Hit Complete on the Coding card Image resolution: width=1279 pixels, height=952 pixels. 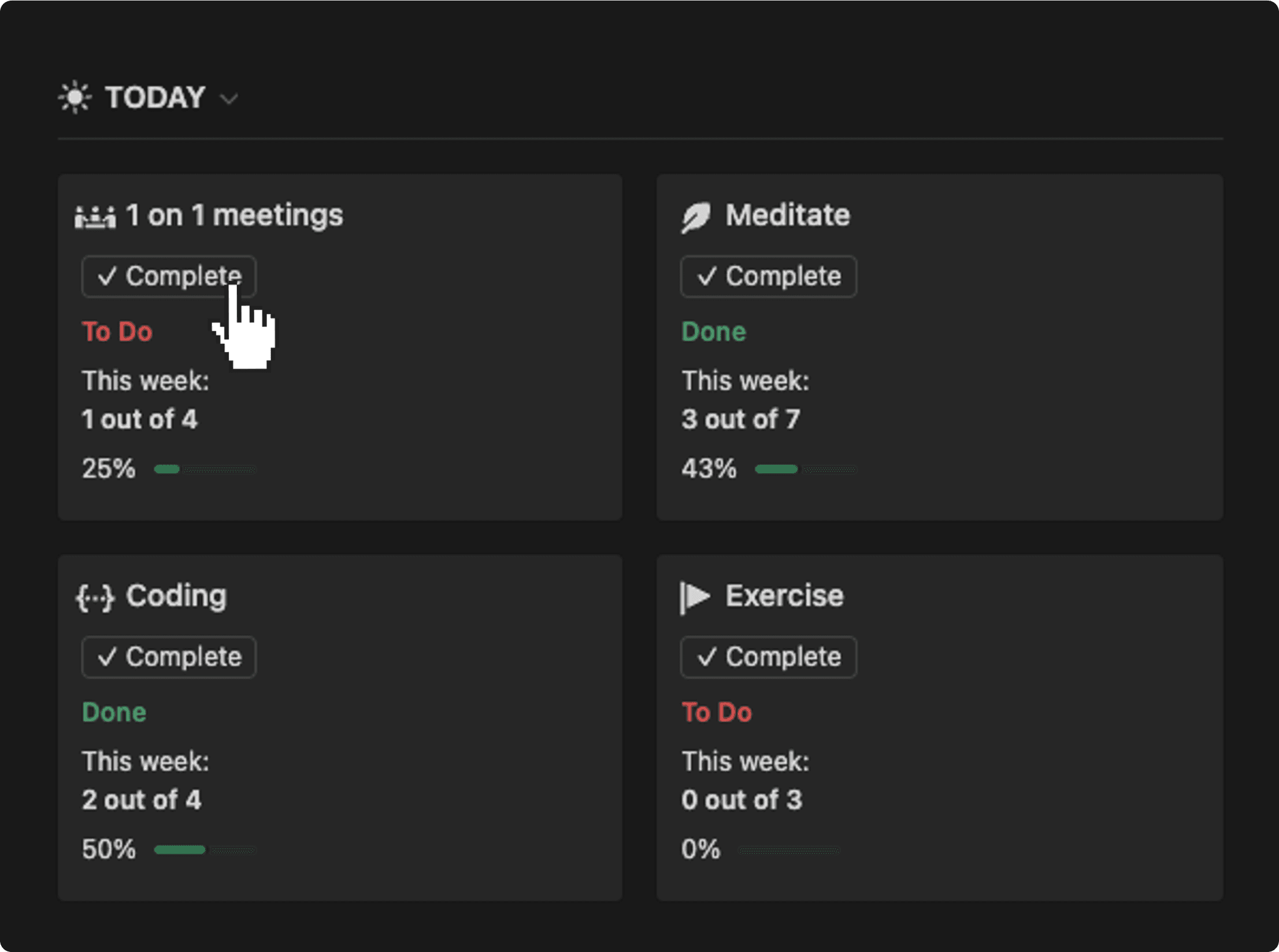click(169, 657)
